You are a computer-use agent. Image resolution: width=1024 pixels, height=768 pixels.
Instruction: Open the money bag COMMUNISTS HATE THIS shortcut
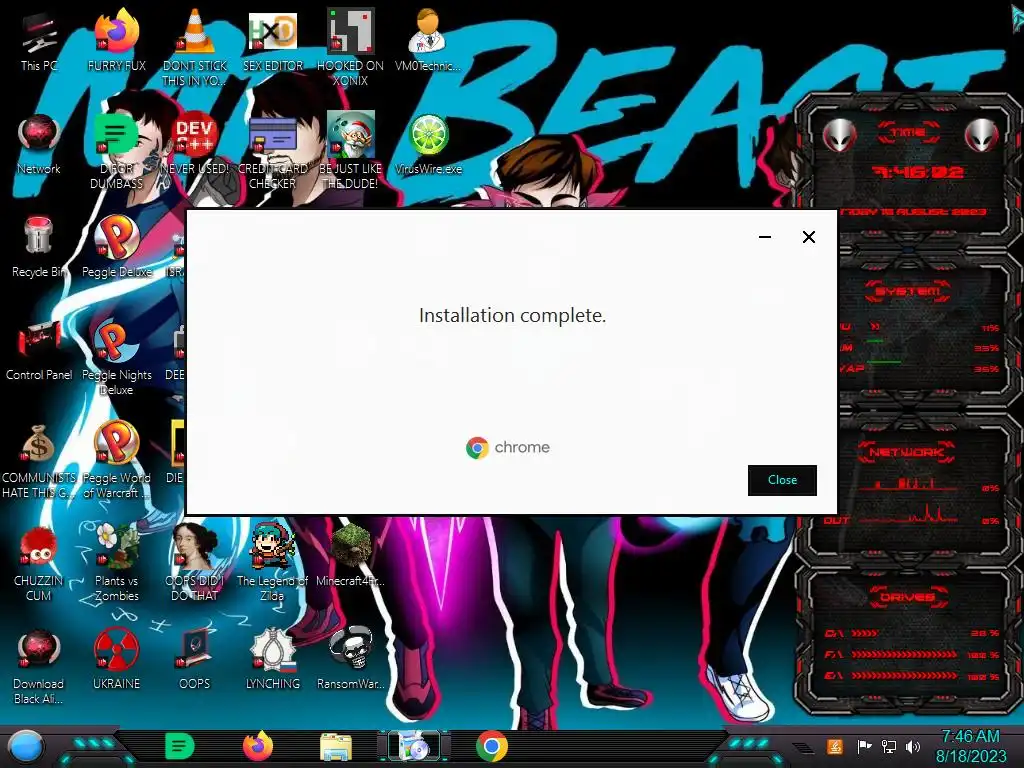39,461
